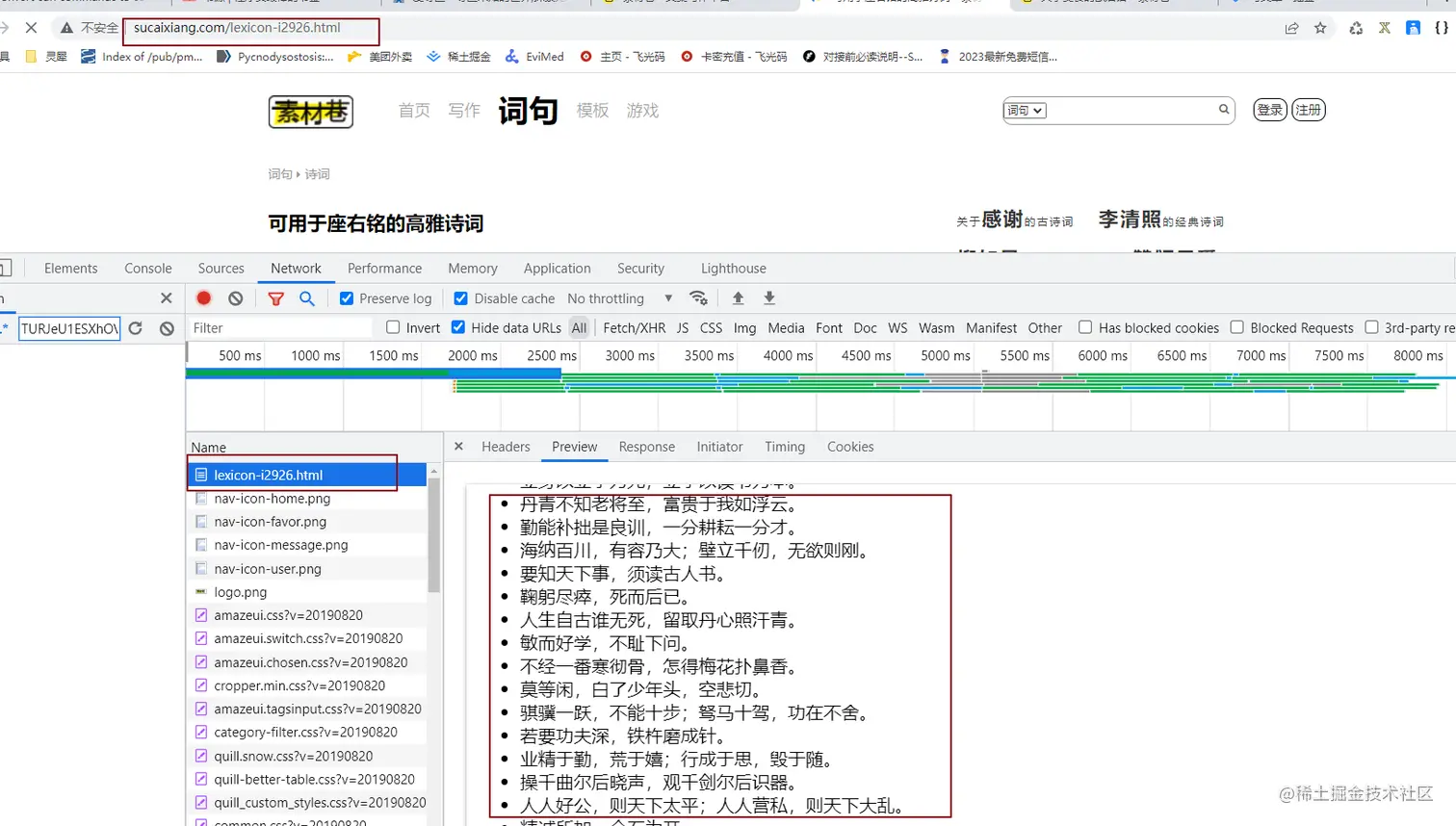Click the 注册 register button

pos(1309,110)
